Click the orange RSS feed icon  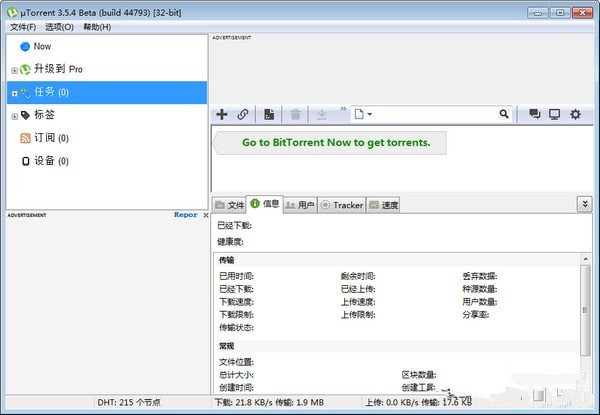point(25,138)
